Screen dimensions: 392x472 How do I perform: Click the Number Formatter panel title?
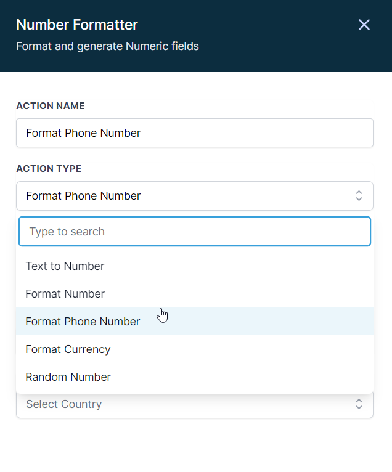(x=77, y=25)
